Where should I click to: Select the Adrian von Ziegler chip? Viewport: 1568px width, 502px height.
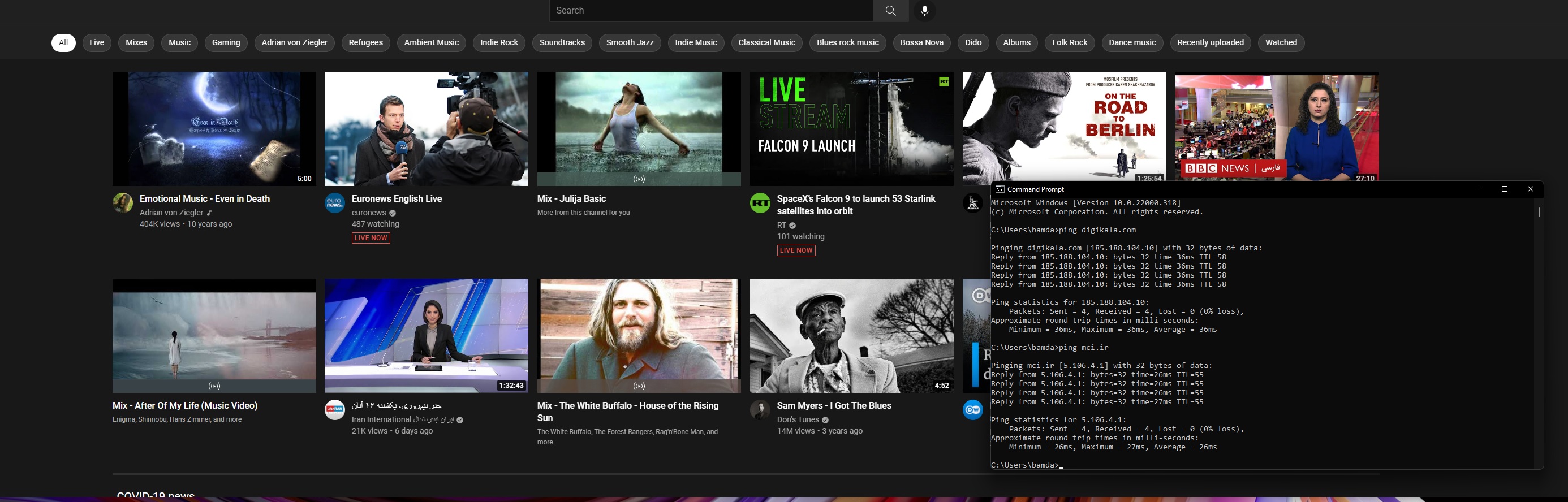pyautogui.click(x=295, y=42)
